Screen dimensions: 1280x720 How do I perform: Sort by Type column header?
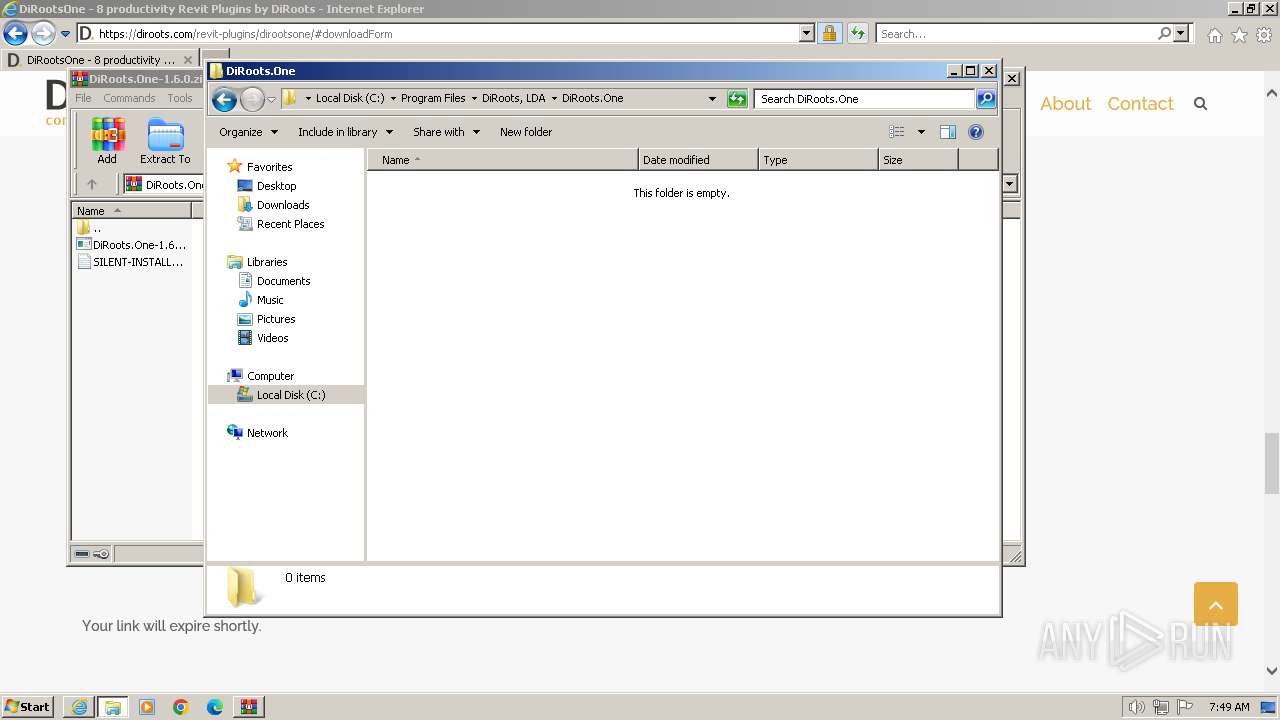pyautogui.click(x=818, y=160)
